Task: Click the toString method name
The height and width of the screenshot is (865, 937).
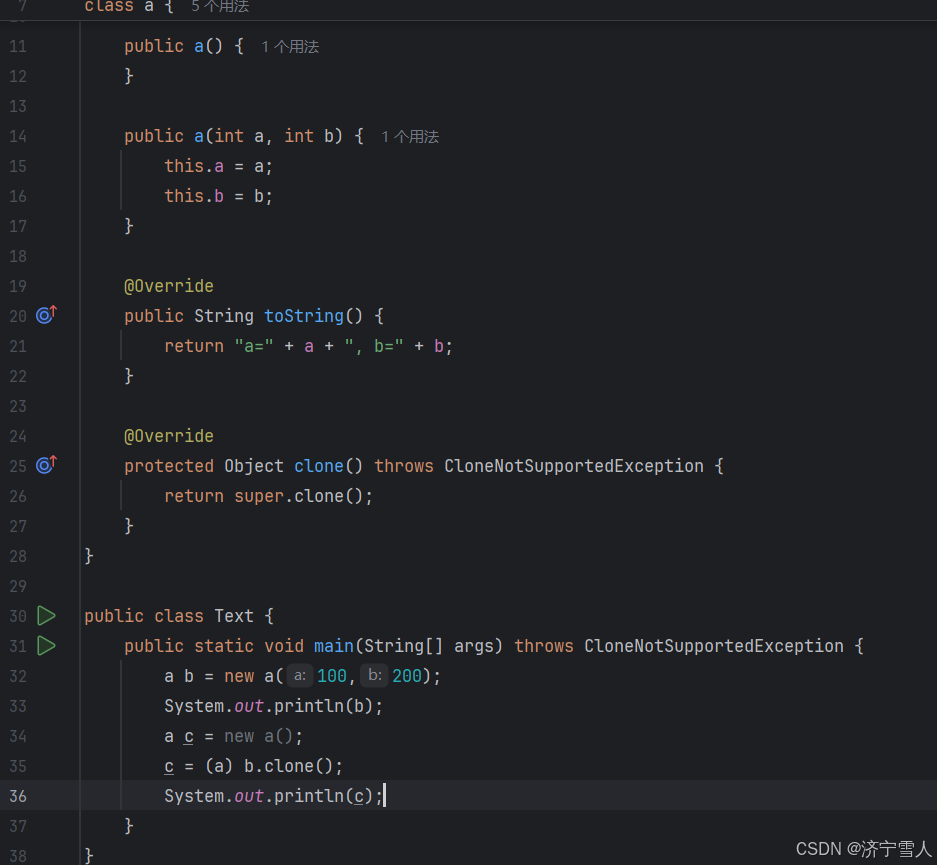Action: pos(304,315)
